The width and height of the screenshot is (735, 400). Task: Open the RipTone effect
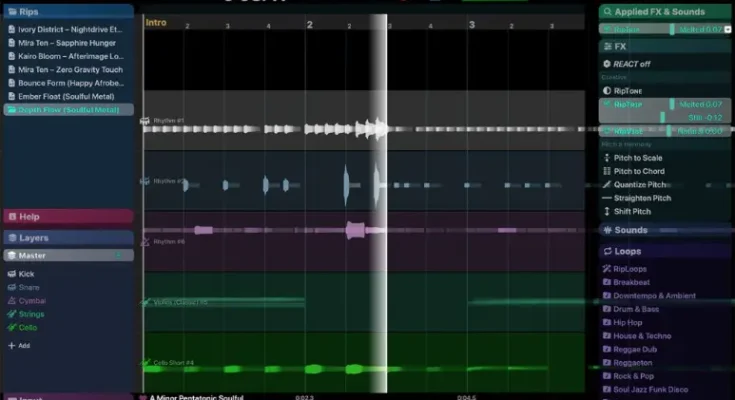pyautogui.click(x=628, y=89)
